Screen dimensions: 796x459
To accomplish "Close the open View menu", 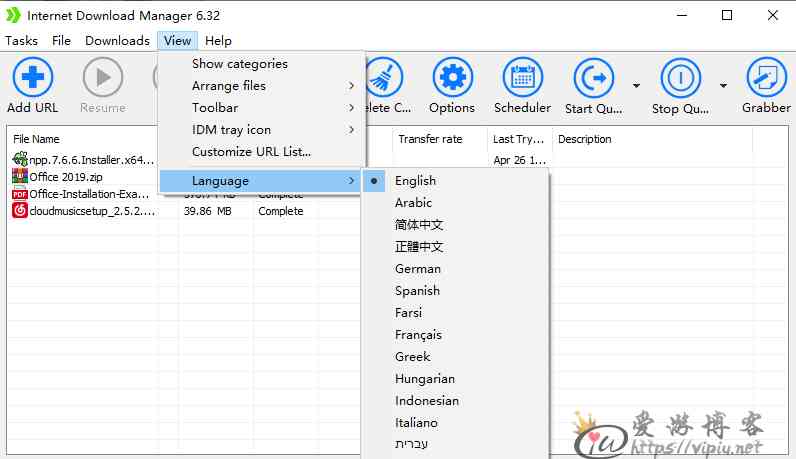I will pyautogui.click(x=177, y=41).
